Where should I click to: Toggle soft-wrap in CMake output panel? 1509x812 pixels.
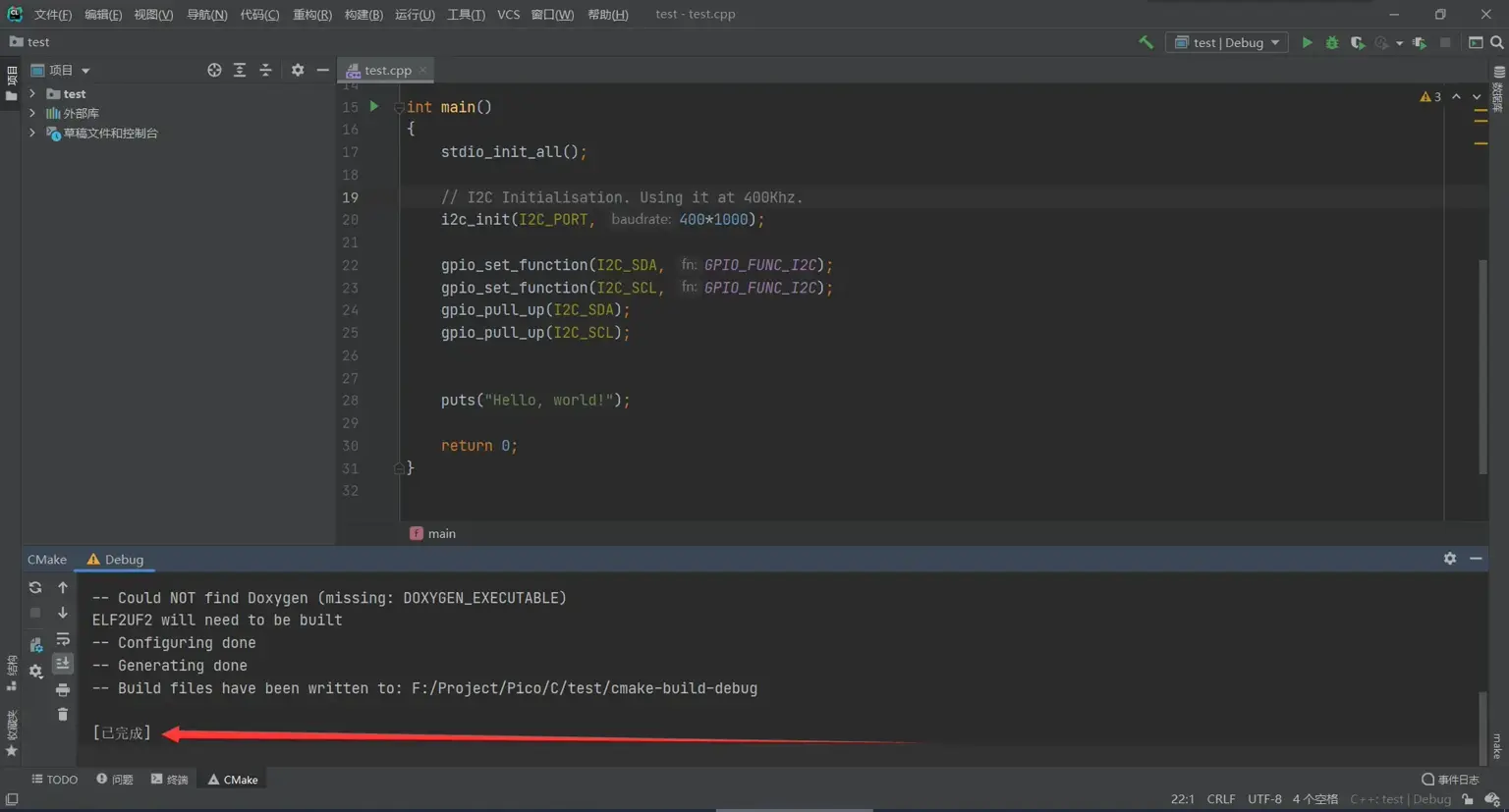click(x=63, y=638)
